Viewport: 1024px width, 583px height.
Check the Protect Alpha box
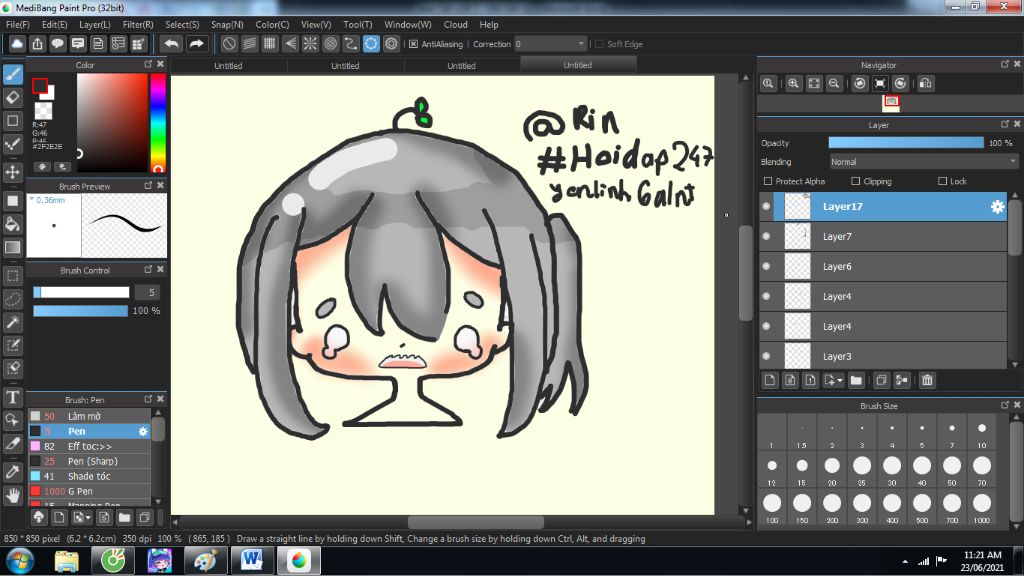pos(768,181)
